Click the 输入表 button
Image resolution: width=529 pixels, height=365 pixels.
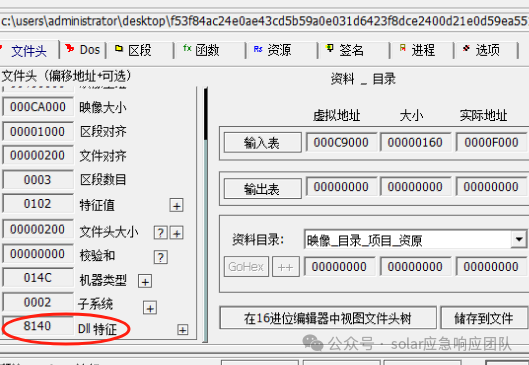(x=262, y=143)
